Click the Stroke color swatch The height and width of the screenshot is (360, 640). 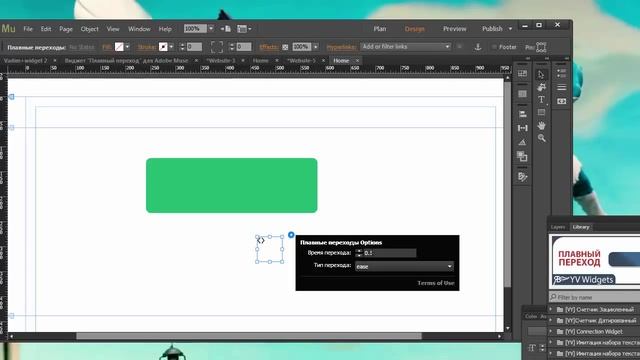pyautogui.click(x=163, y=47)
